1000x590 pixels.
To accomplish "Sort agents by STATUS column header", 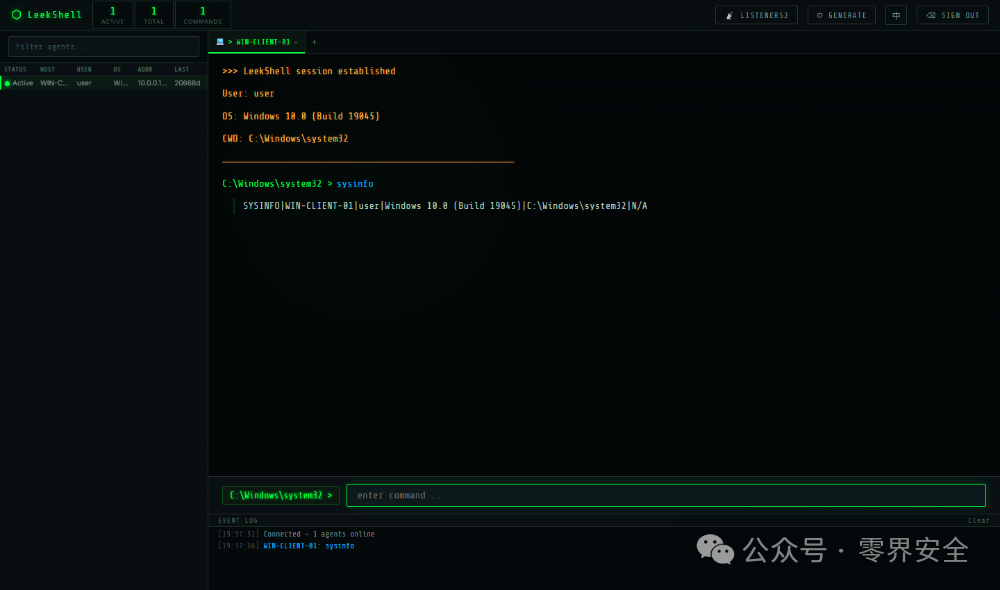I will pos(15,70).
